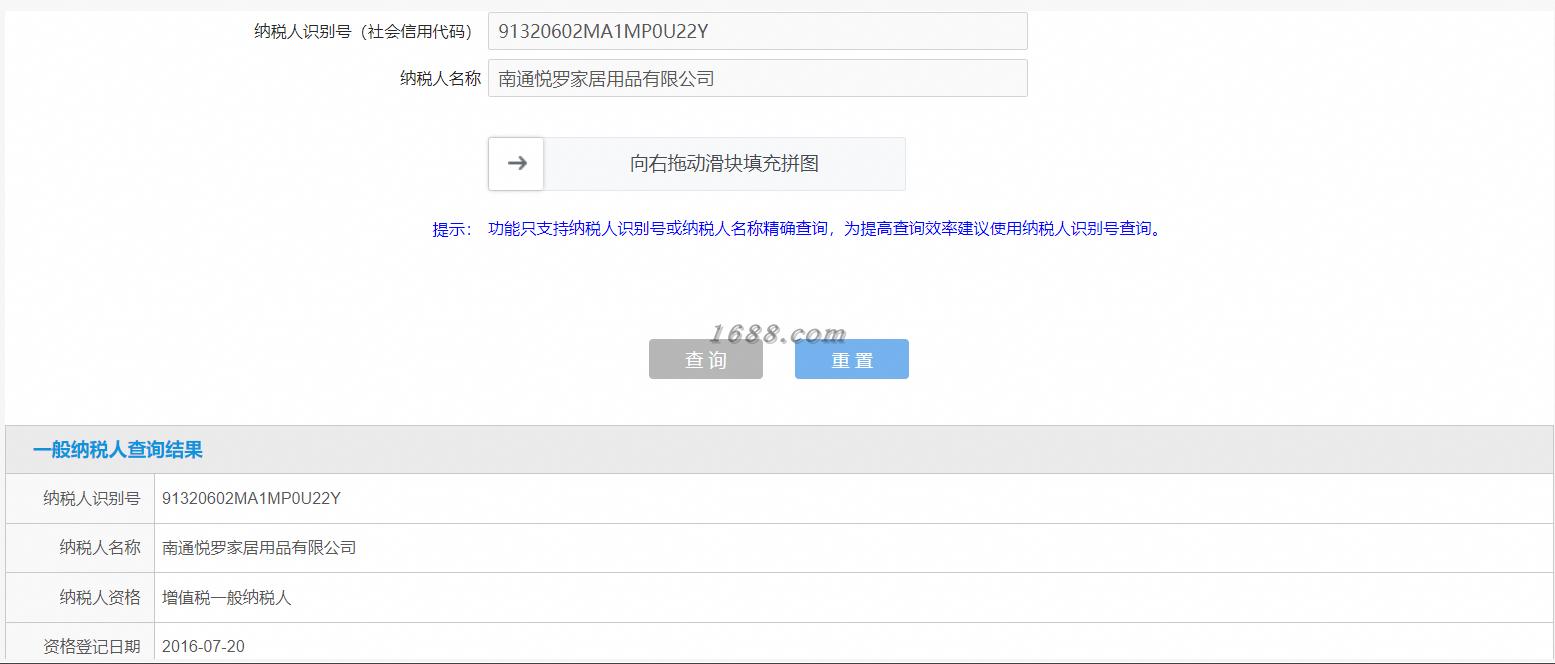The width and height of the screenshot is (1555, 664).
Task: Click the blue hint text about precise query
Action: (x=826, y=229)
